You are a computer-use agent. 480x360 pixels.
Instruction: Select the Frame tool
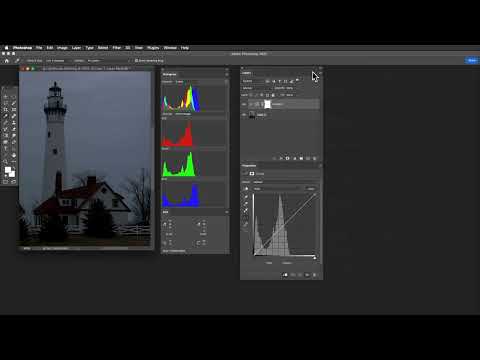pos(14,109)
